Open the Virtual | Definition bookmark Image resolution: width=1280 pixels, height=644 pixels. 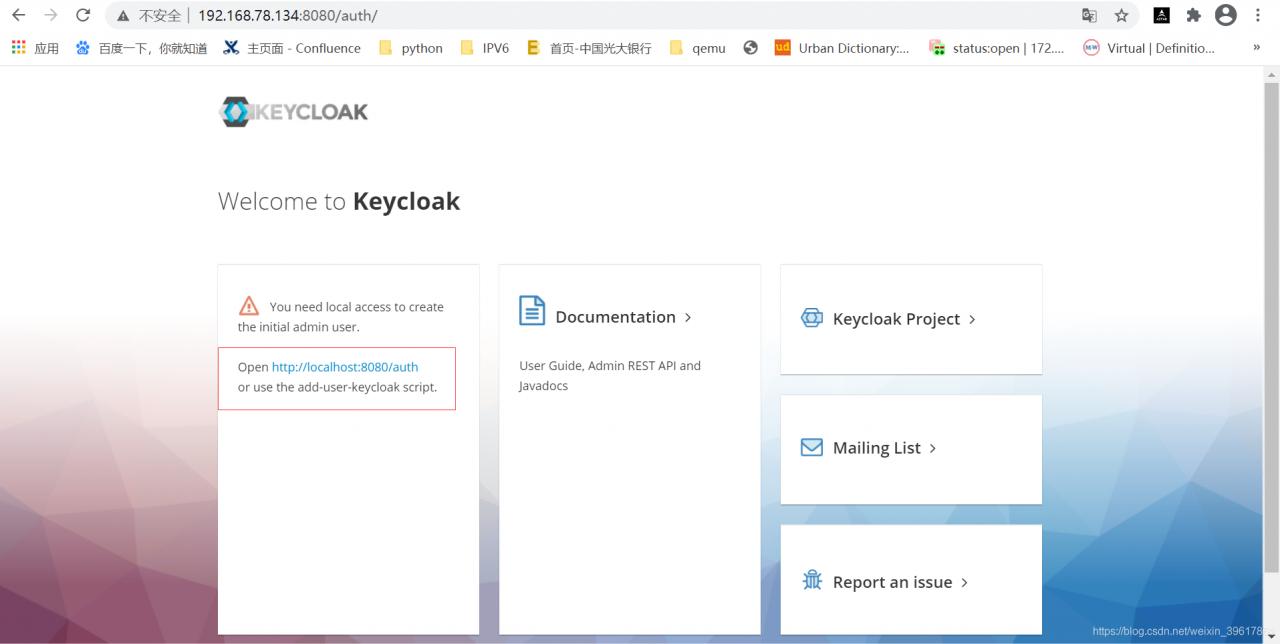point(1149,48)
